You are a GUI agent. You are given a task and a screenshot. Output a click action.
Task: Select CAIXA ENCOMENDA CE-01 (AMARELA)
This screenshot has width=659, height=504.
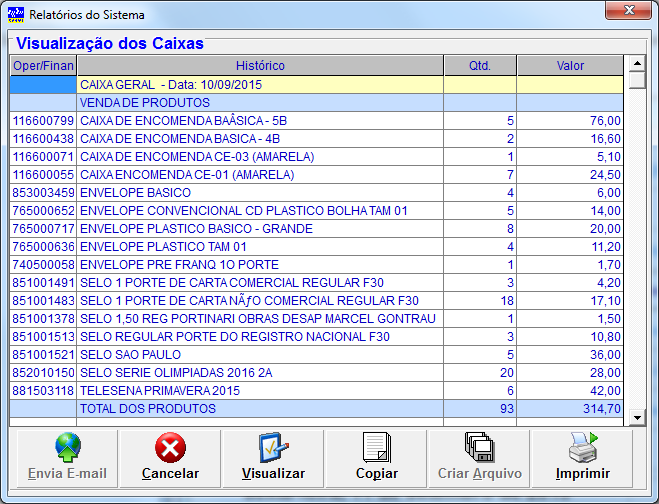317,175
